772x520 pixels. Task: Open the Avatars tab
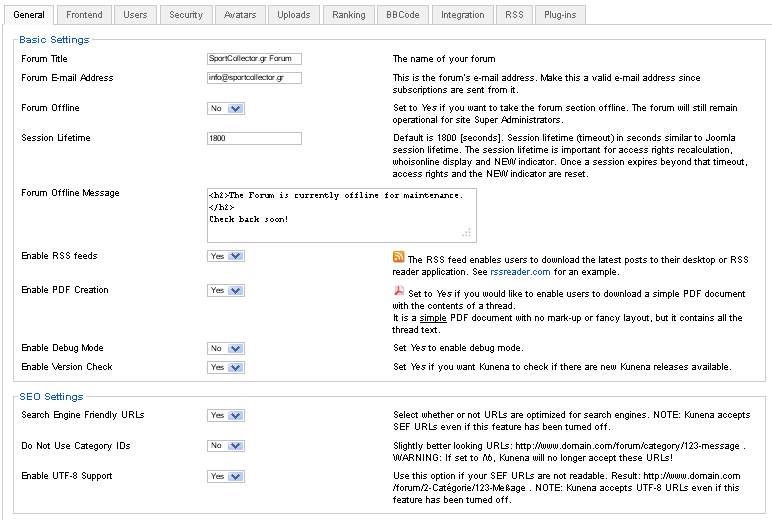click(240, 15)
